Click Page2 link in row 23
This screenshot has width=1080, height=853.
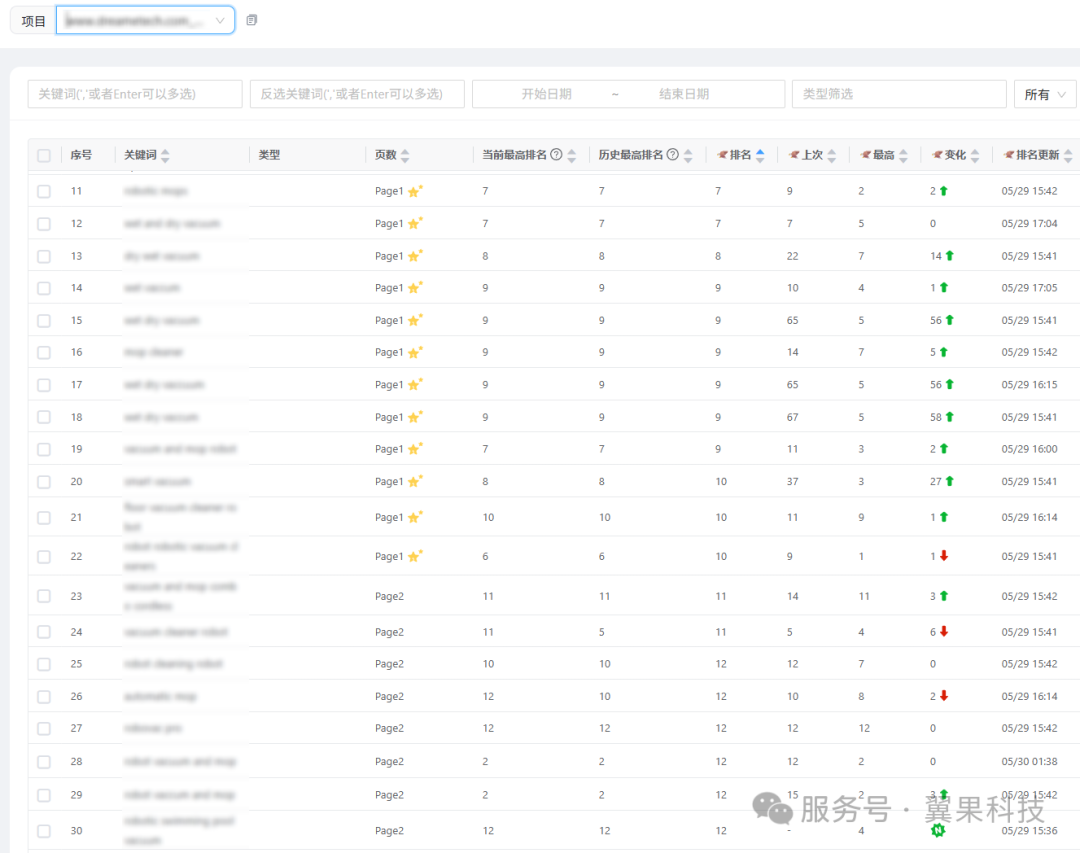(389, 596)
